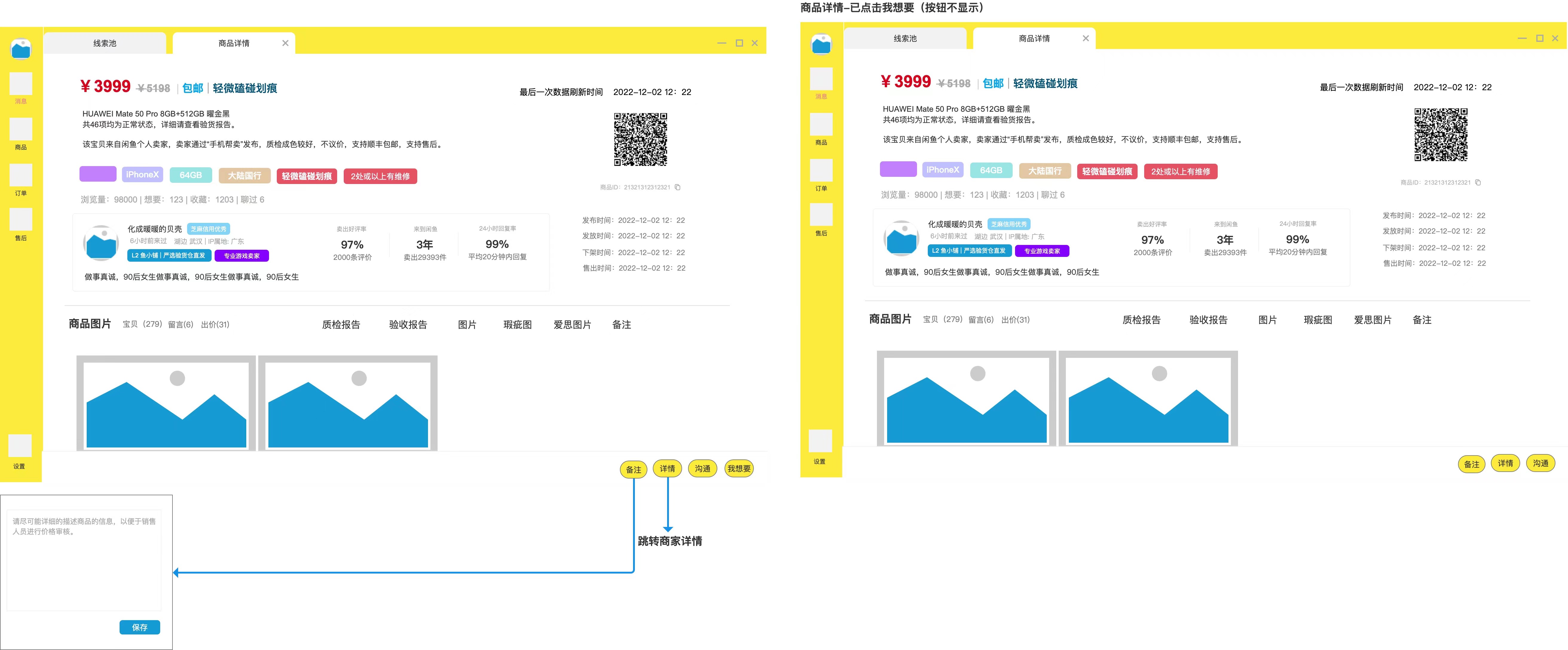Click 64GB tag in right window
This screenshot has width=1568, height=650.
tap(991, 170)
